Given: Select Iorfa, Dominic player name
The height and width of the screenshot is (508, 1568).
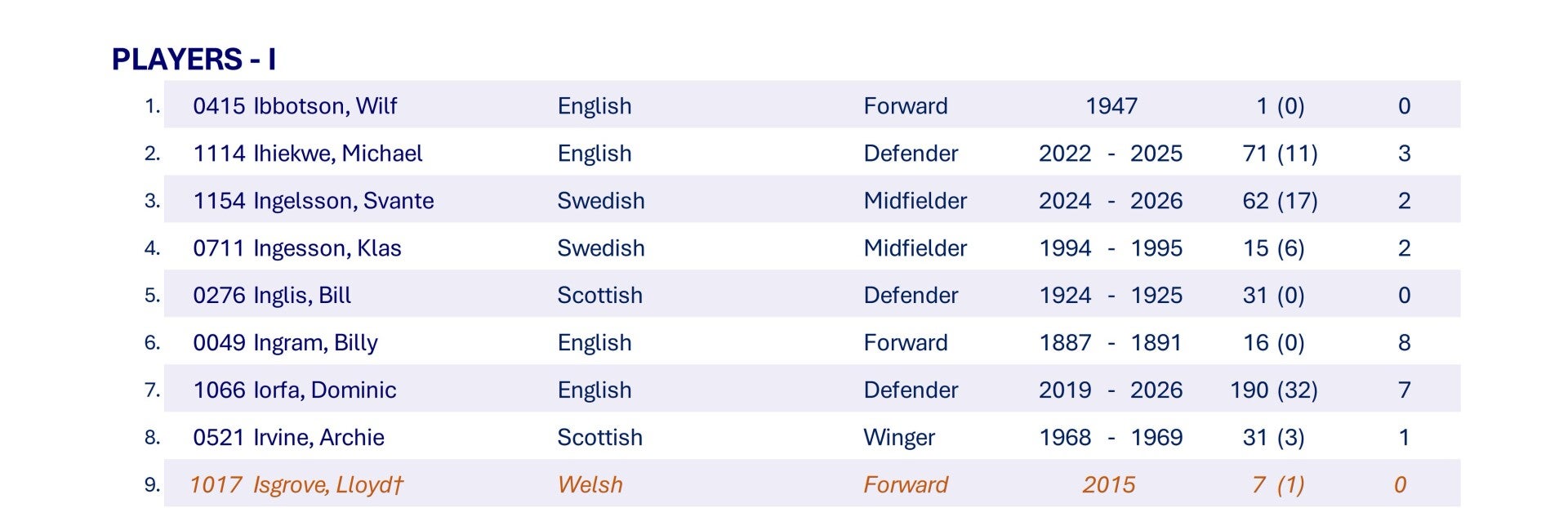Looking at the screenshot, I should coord(325,390).
